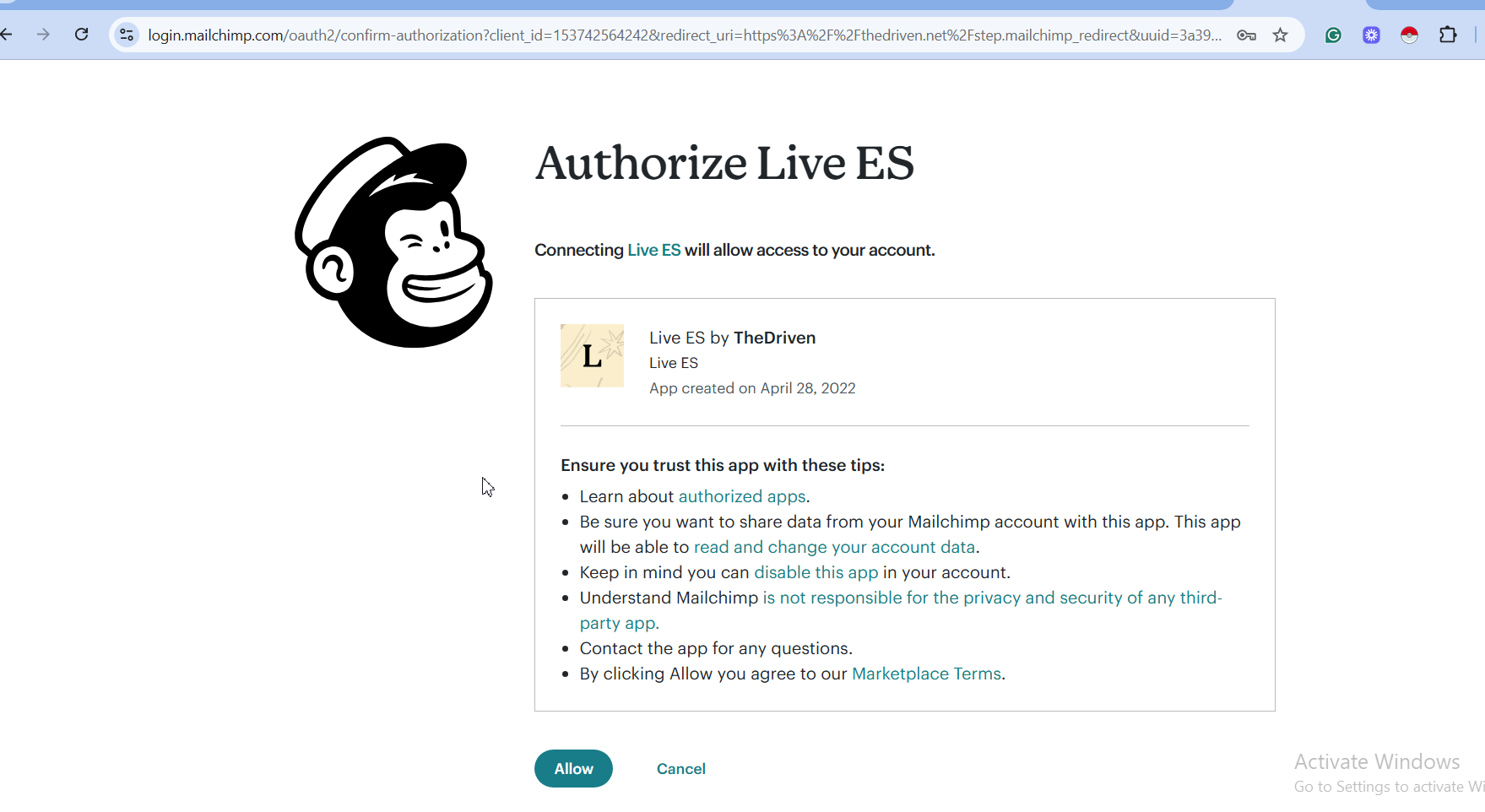Click the saved password key icon
The height and width of the screenshot is (812, 1485).
(1246, 35)
